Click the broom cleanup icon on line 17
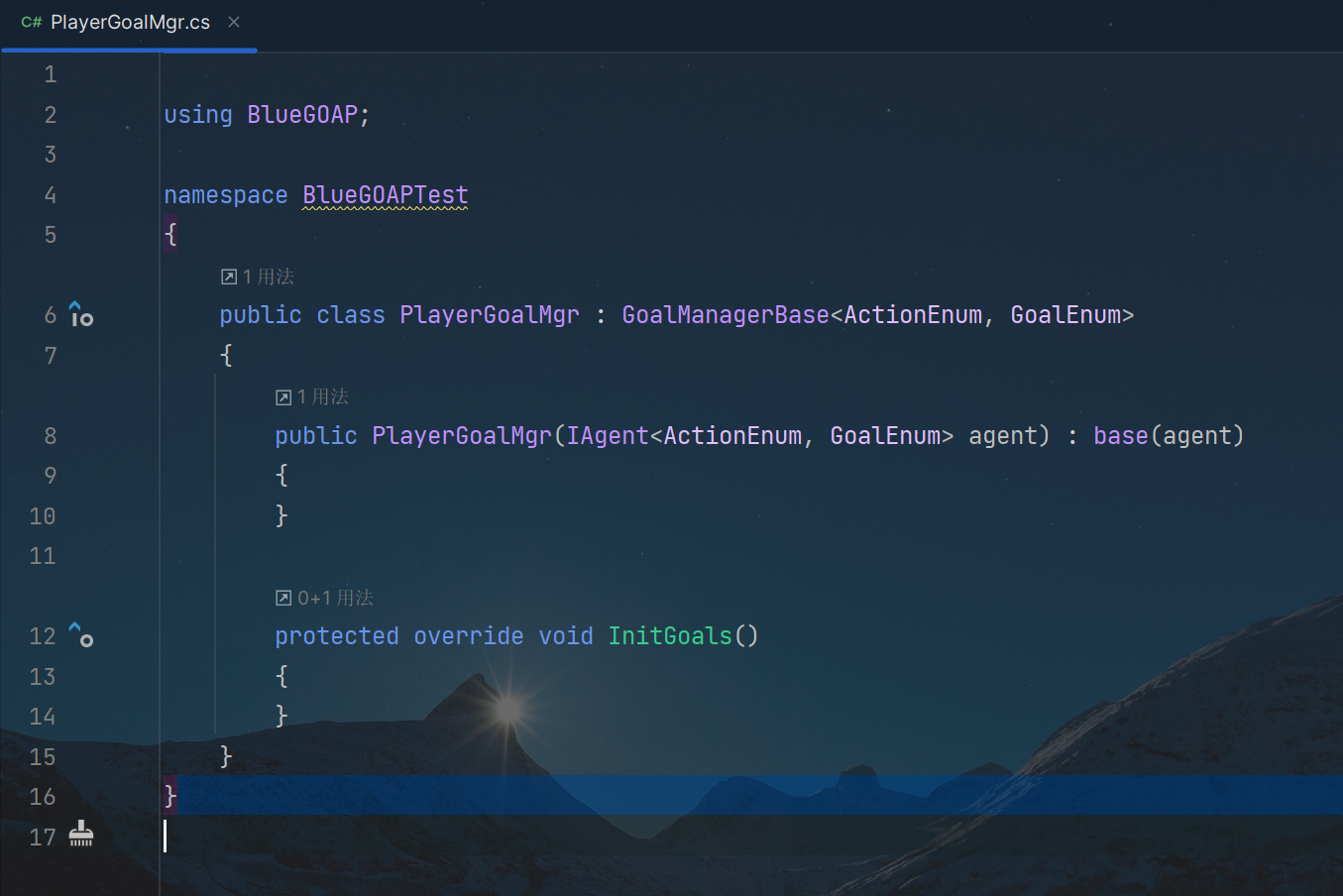The width and height of the screenshot is (1343, 896). click(x=81, y=836)
